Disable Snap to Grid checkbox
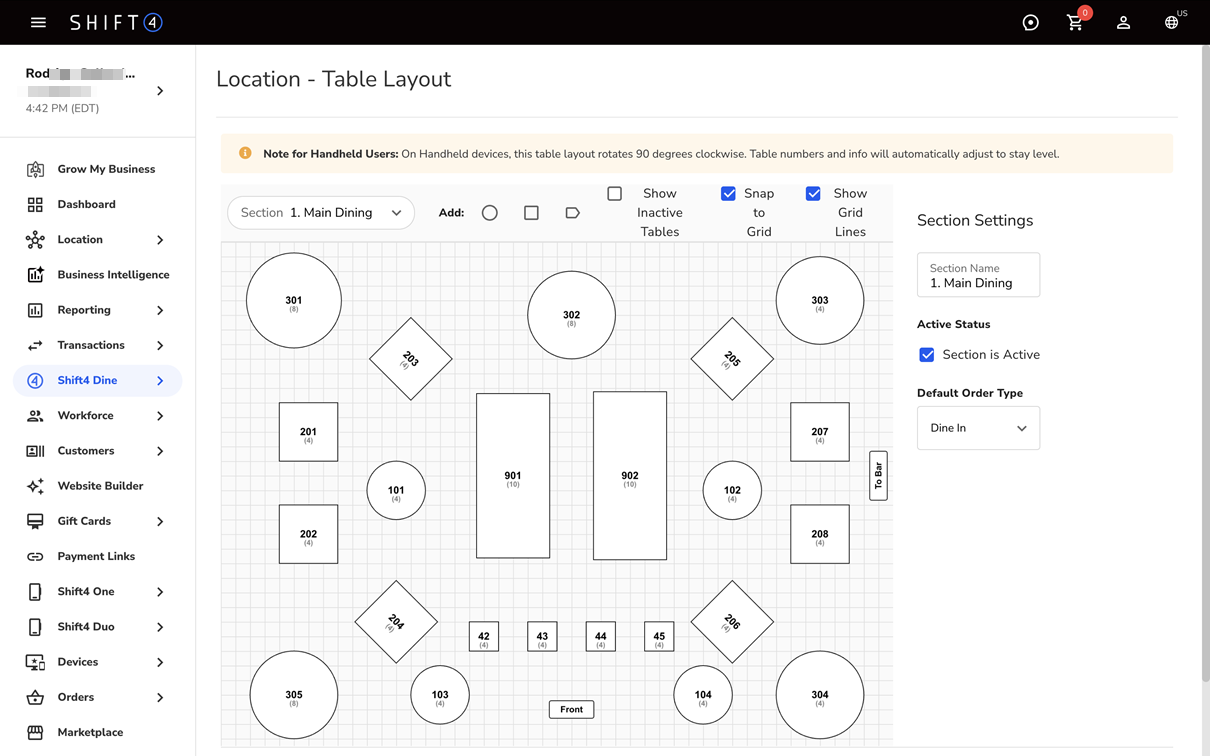The image size is (1210, 756). (728, 194)
